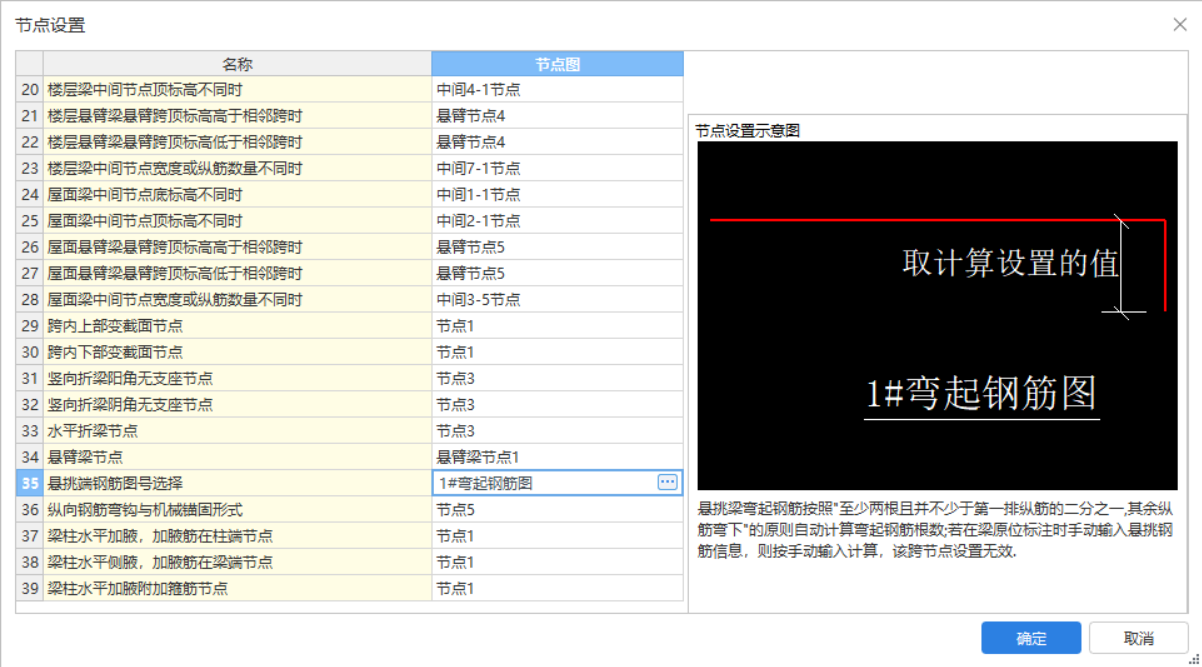
Task: Select row 跨内上部变截面节点
Action: point(237,326)
